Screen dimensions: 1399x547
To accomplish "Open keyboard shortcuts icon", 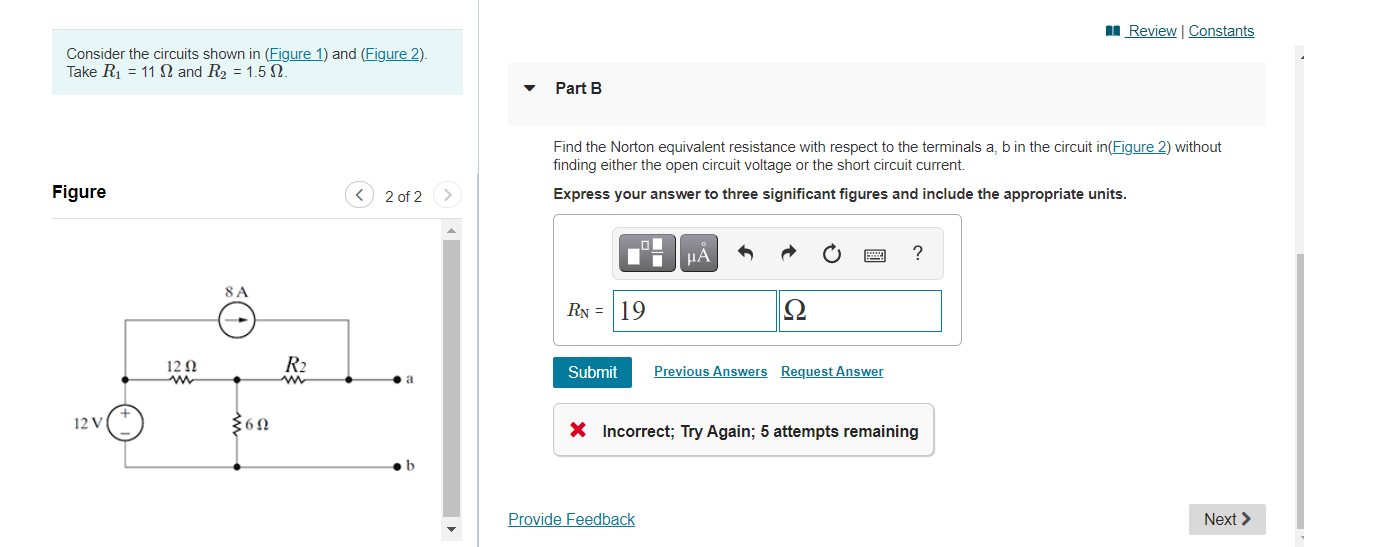I will 875,255.
